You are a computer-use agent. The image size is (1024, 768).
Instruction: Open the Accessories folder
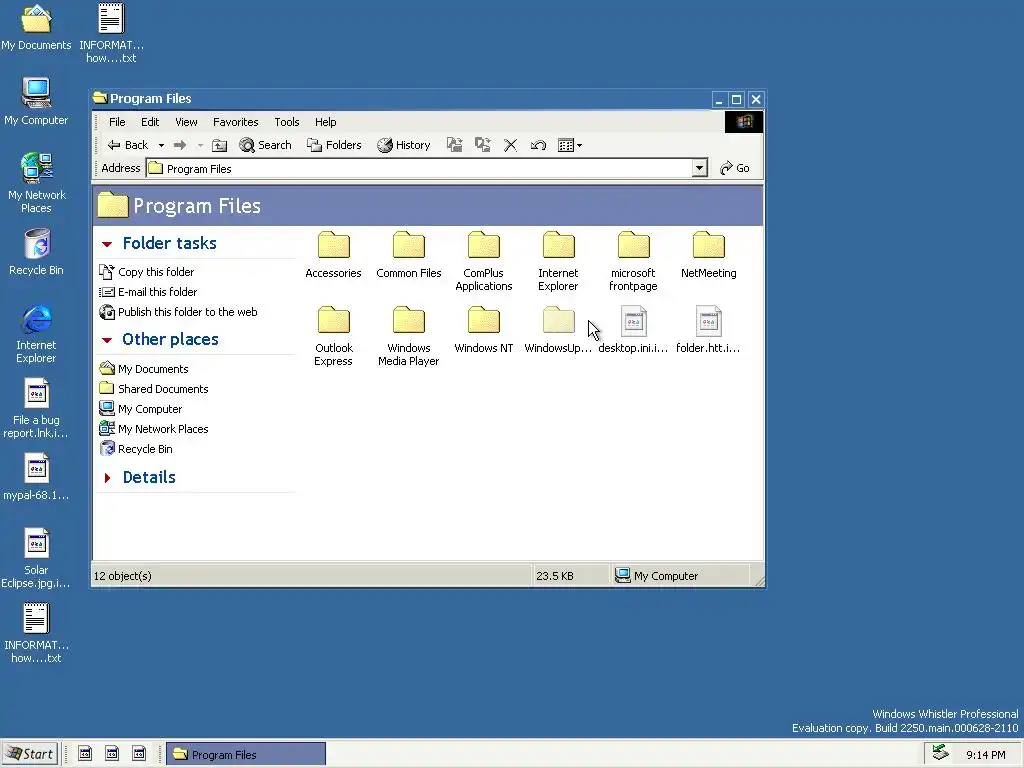tap(333, 255)
